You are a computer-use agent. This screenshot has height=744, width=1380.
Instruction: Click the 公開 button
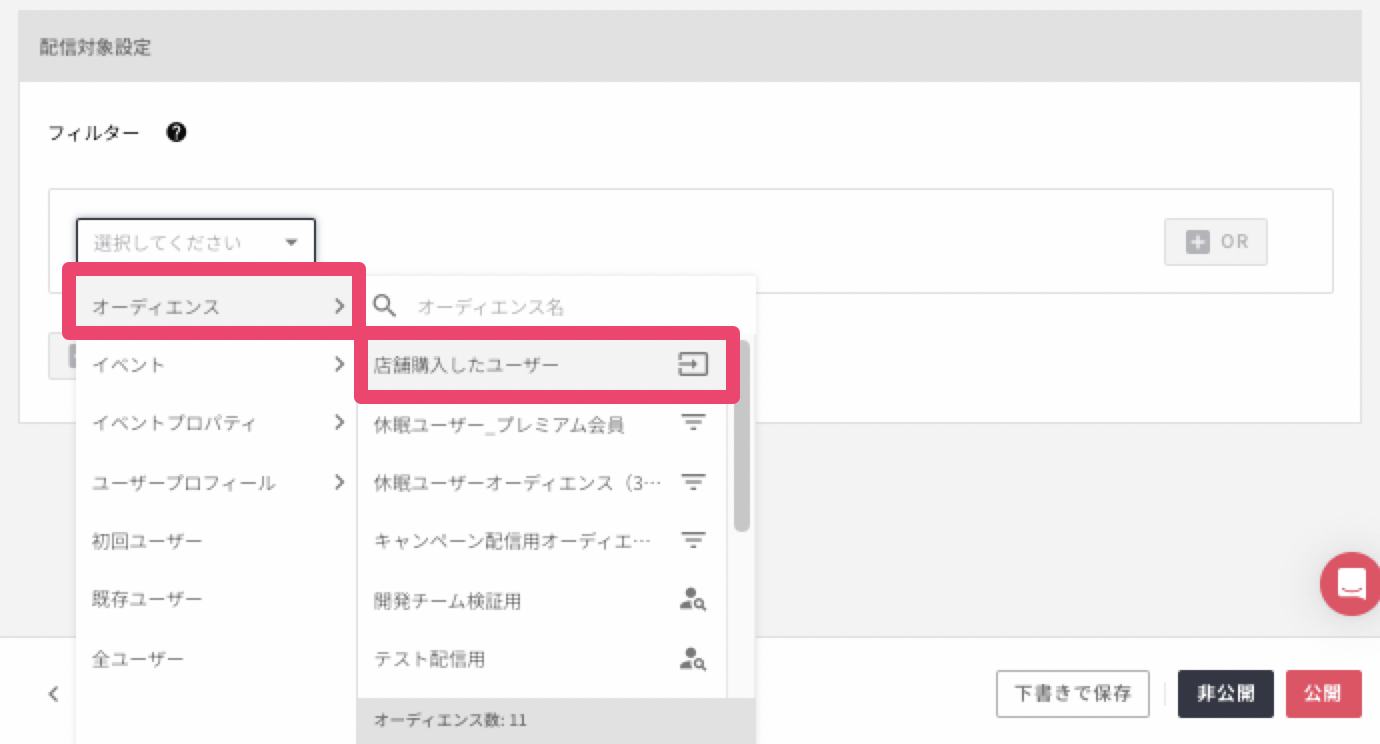click(x=1323, y=693)
